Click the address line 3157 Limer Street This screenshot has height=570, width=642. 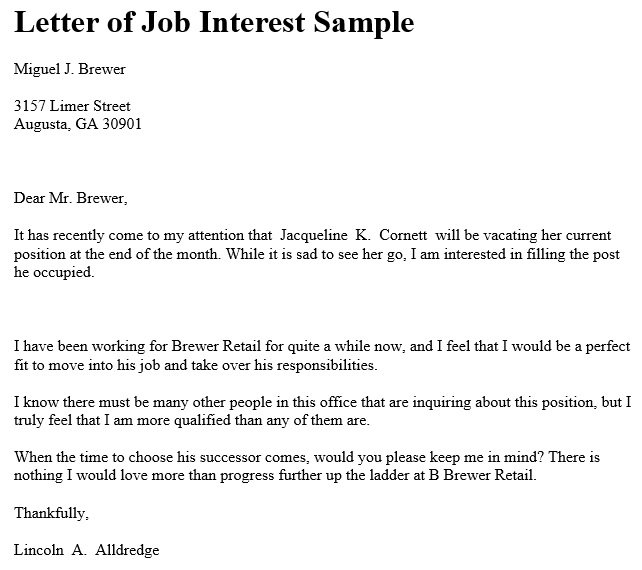(72, 106)
